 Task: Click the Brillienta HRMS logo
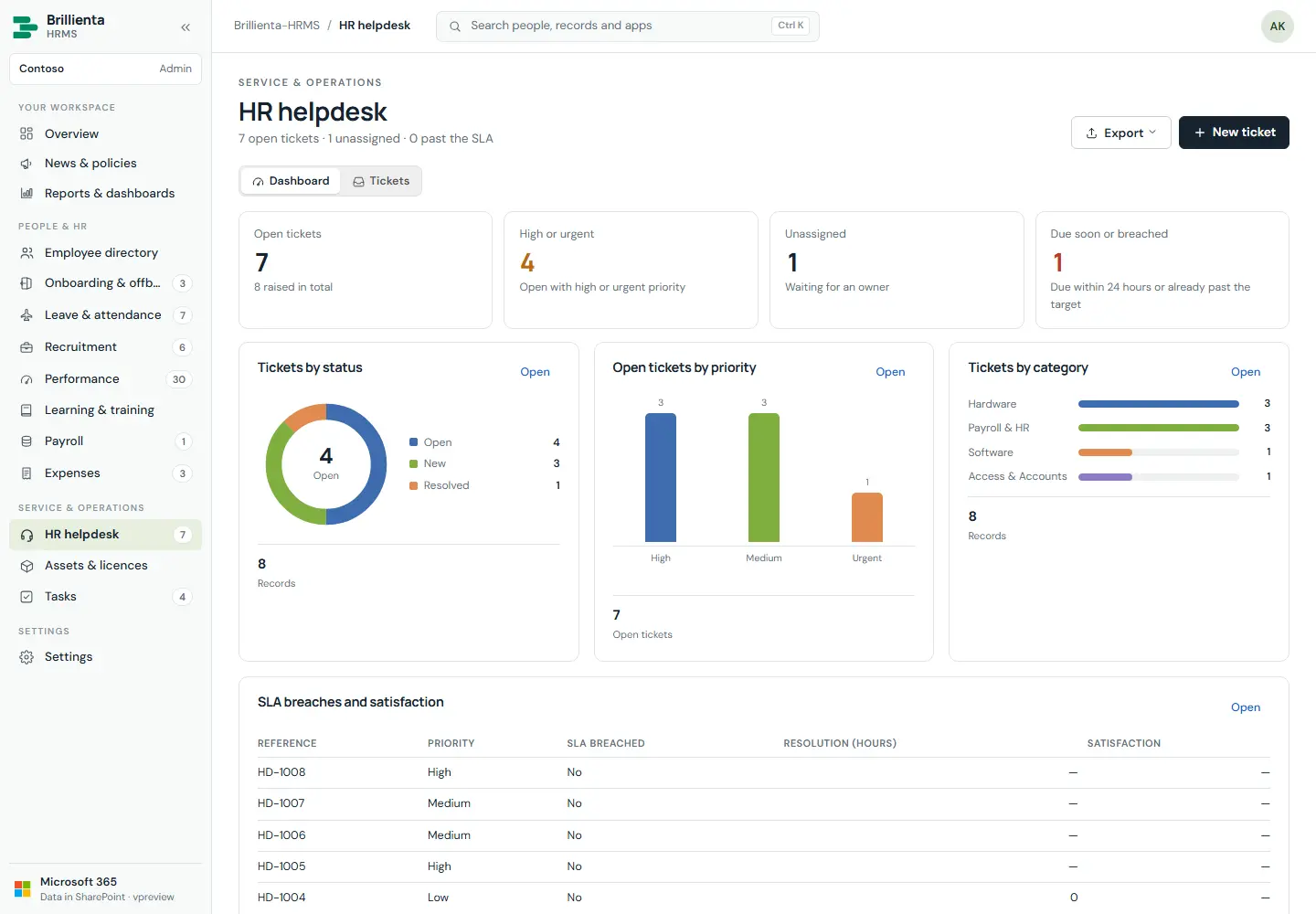25,27
